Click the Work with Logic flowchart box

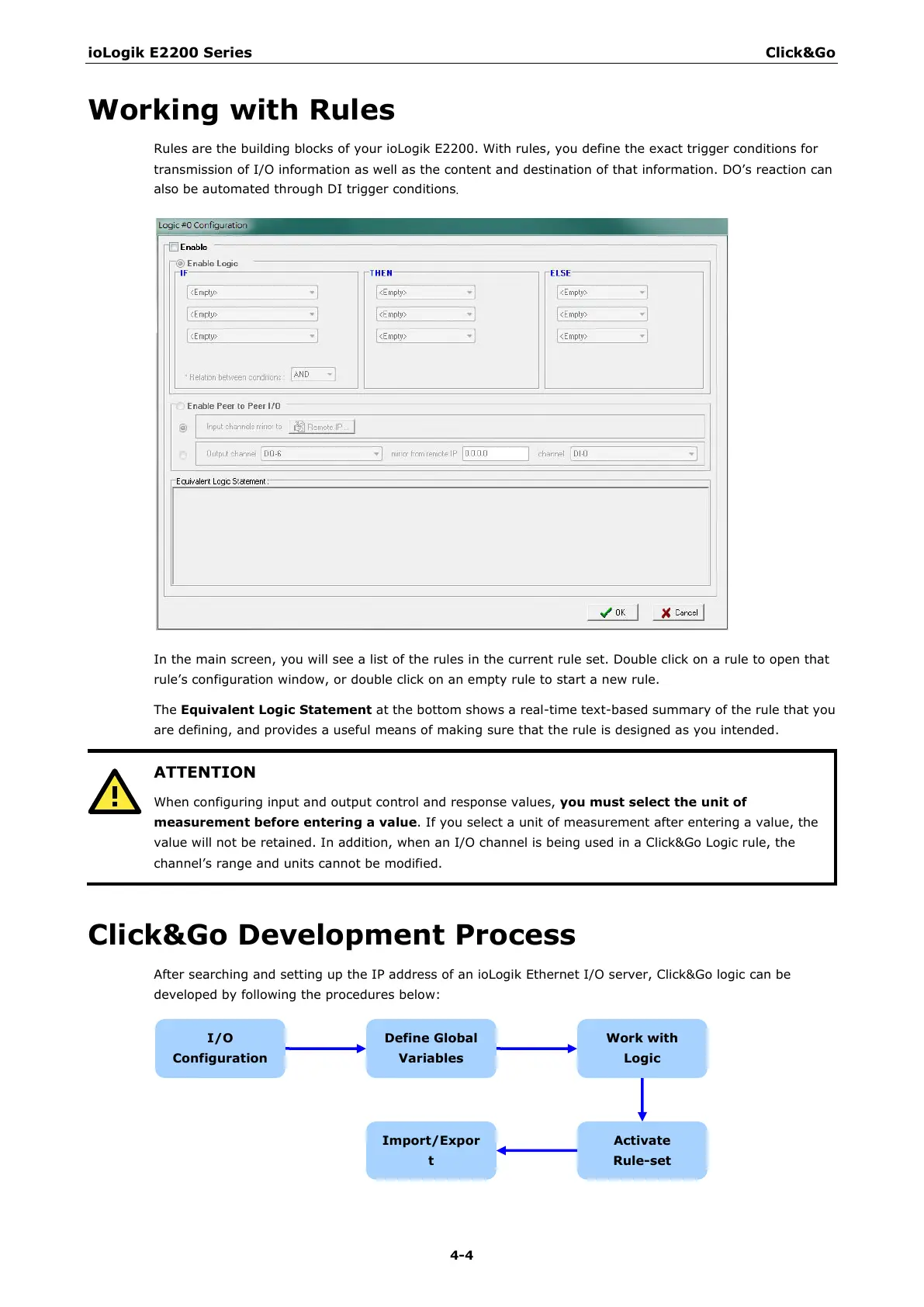tap(642, 1049)
